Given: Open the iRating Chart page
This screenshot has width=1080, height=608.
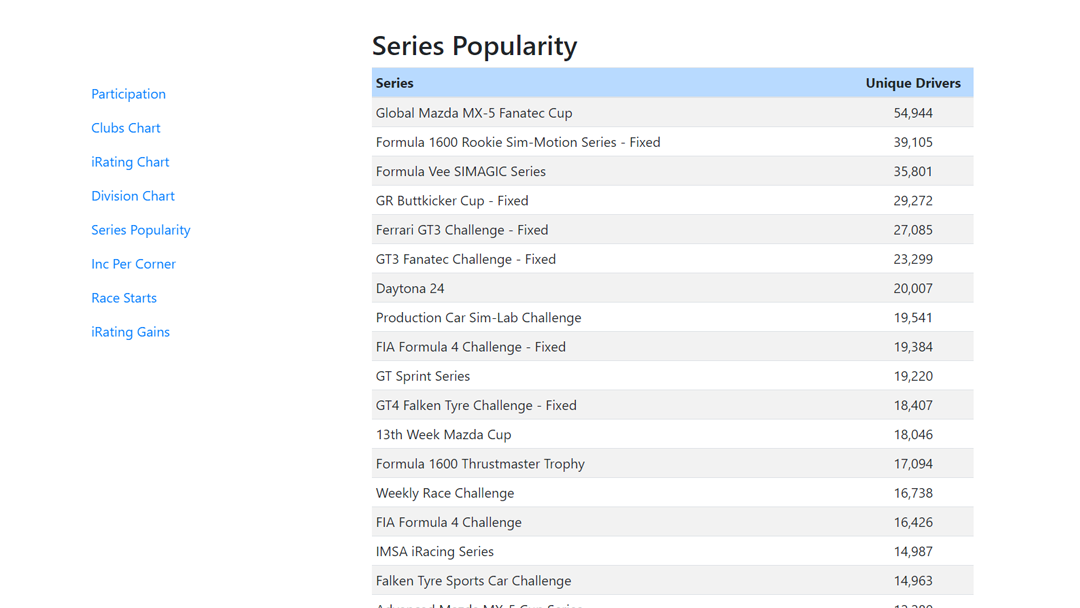Looking at the screenshot, I should 130,161.
